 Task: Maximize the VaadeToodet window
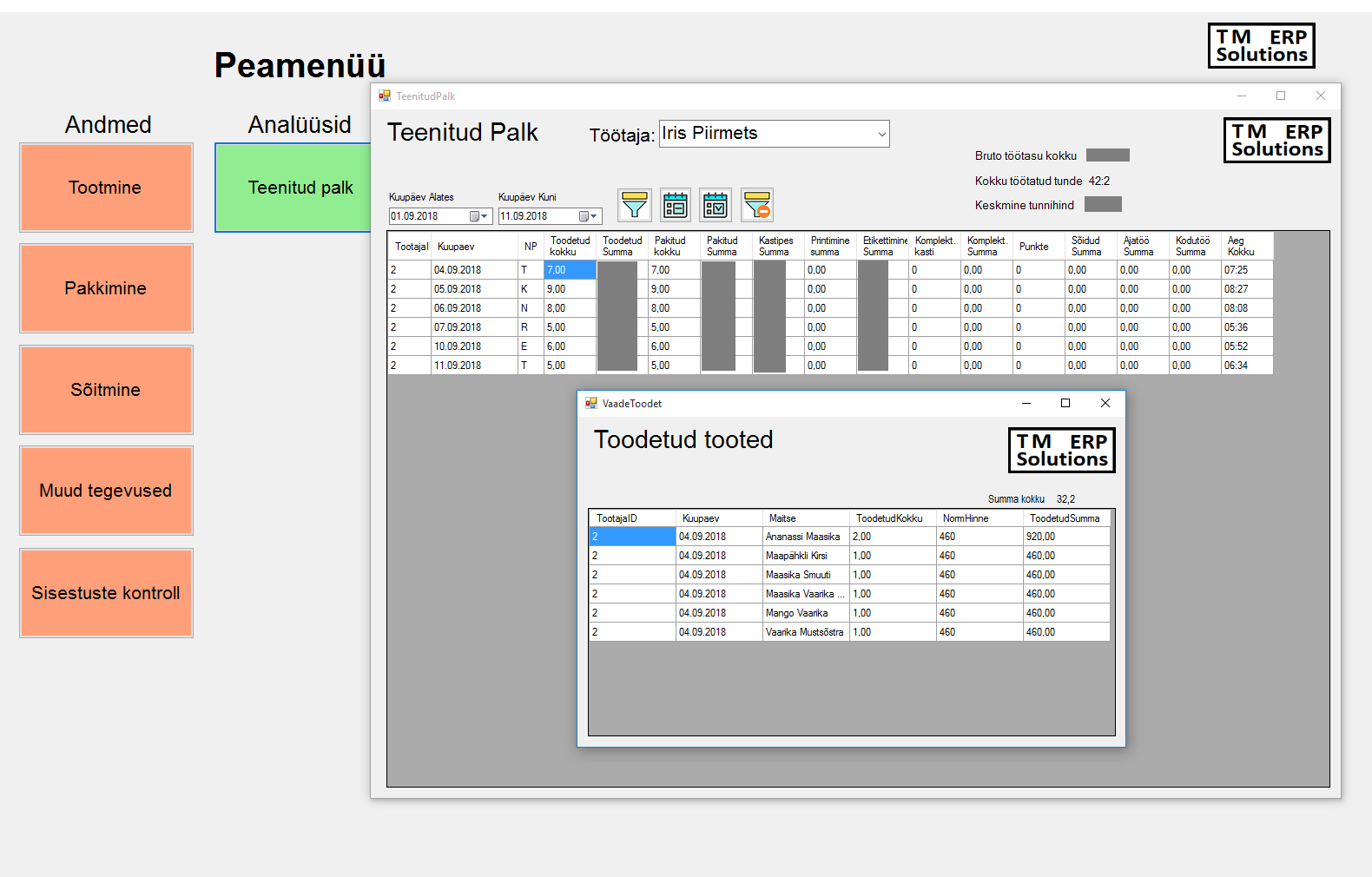tap(1065, 403)
